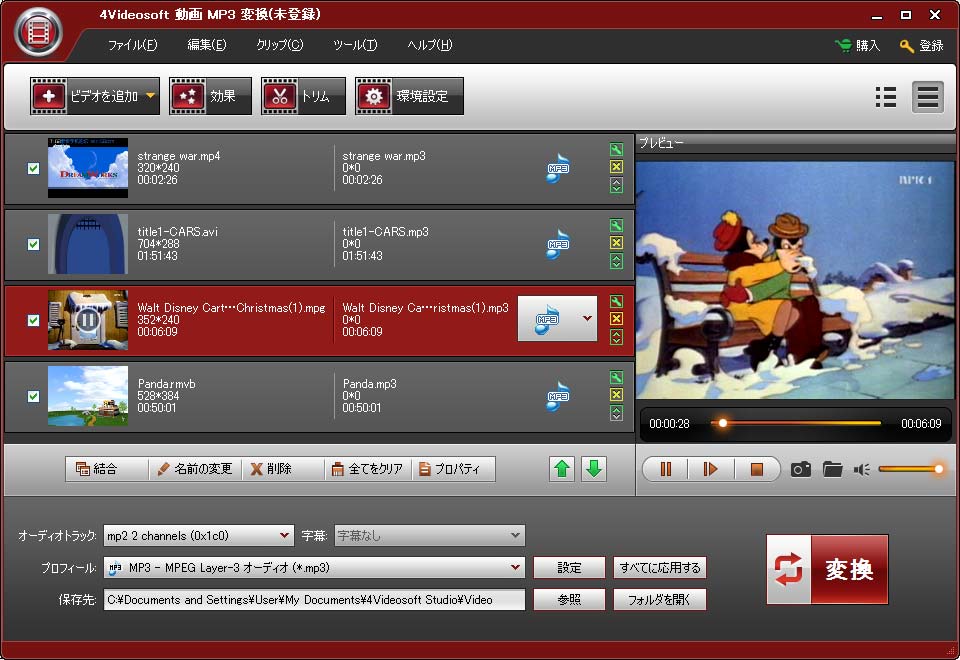Viewport: 960px width, 660px height.
Task: Toggle the Panda.rmvb checkbox
Action: pyautogui.click(x=33, y=396)
